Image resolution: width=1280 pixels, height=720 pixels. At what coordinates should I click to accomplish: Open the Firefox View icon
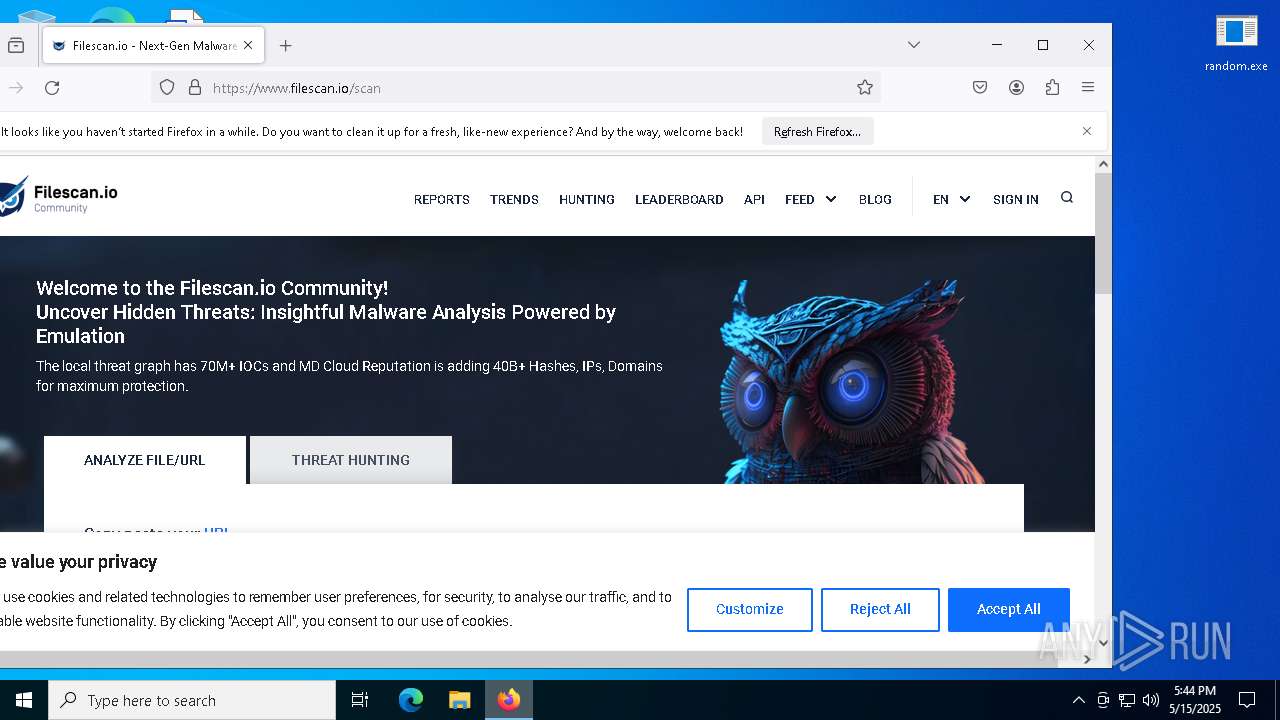click(x=16, y=45)
